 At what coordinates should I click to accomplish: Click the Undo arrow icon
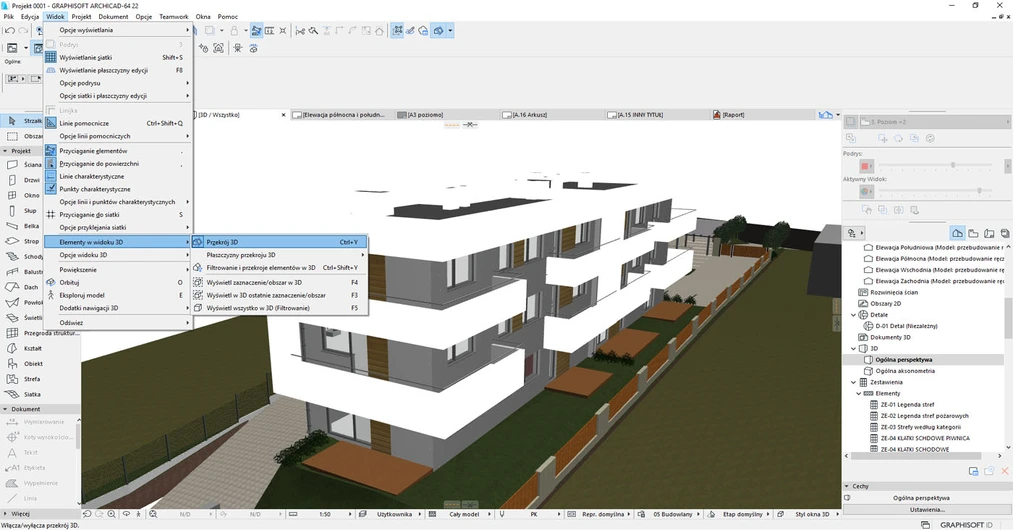point(9,30)
